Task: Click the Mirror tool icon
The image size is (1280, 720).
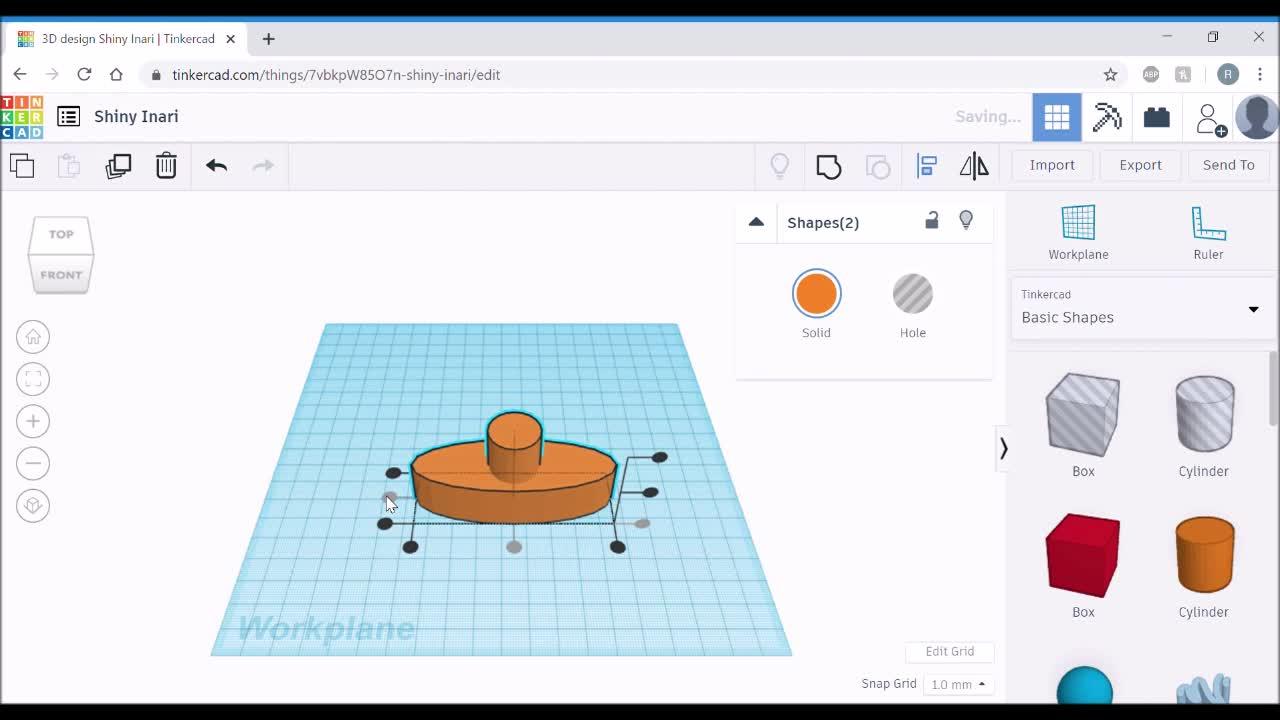Action: click(x=973, y=166)
